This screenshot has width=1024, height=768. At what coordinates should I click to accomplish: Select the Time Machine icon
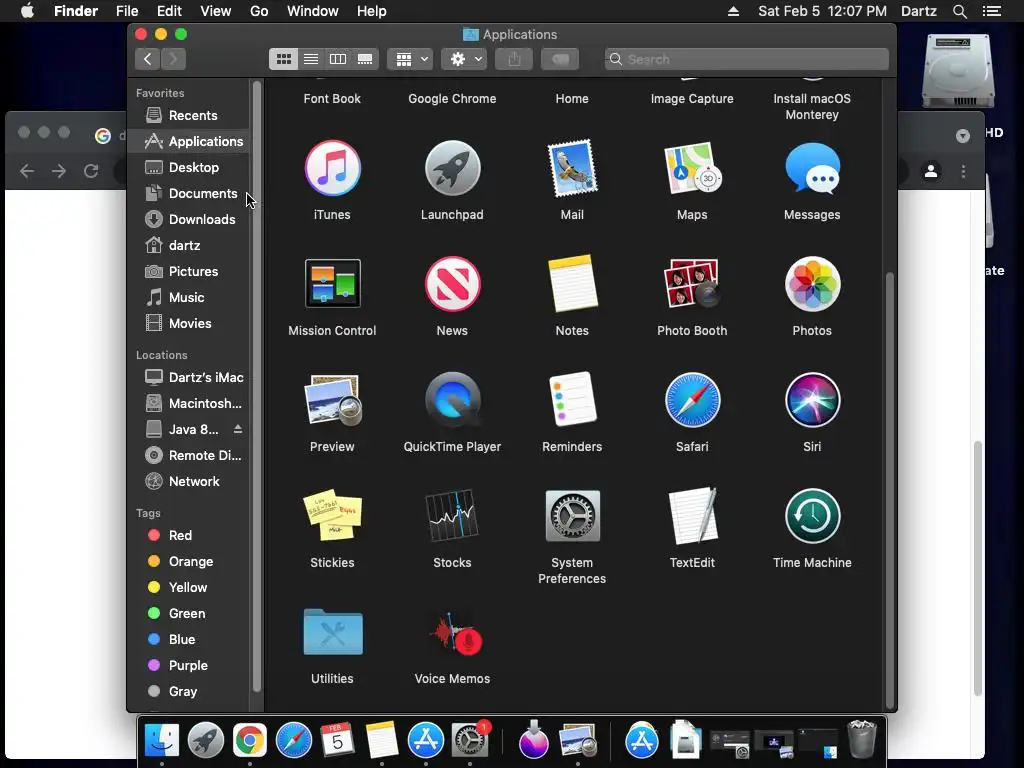tap(812, 516)
